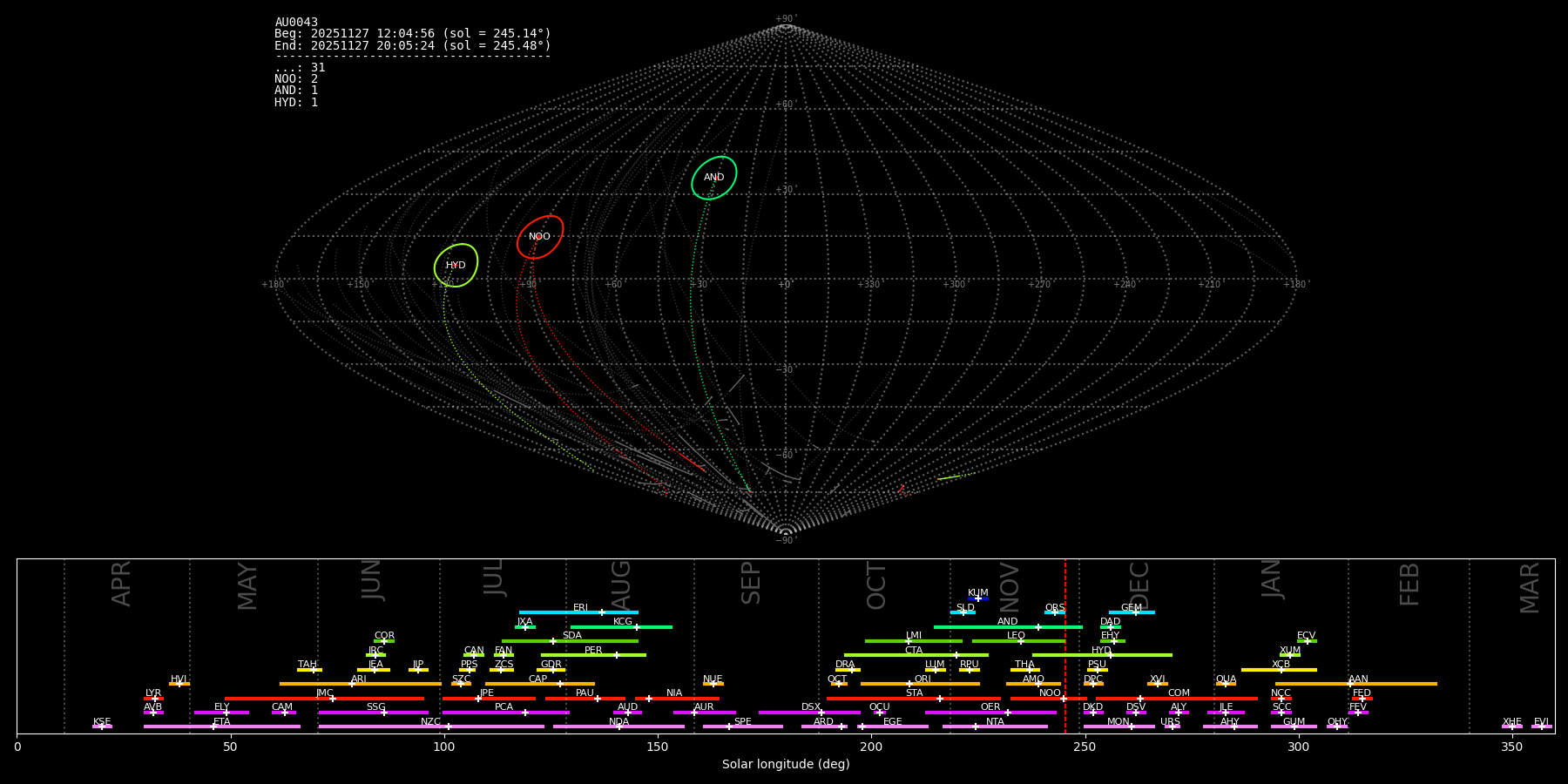Click the AU0043 station title text

[296, 22]
